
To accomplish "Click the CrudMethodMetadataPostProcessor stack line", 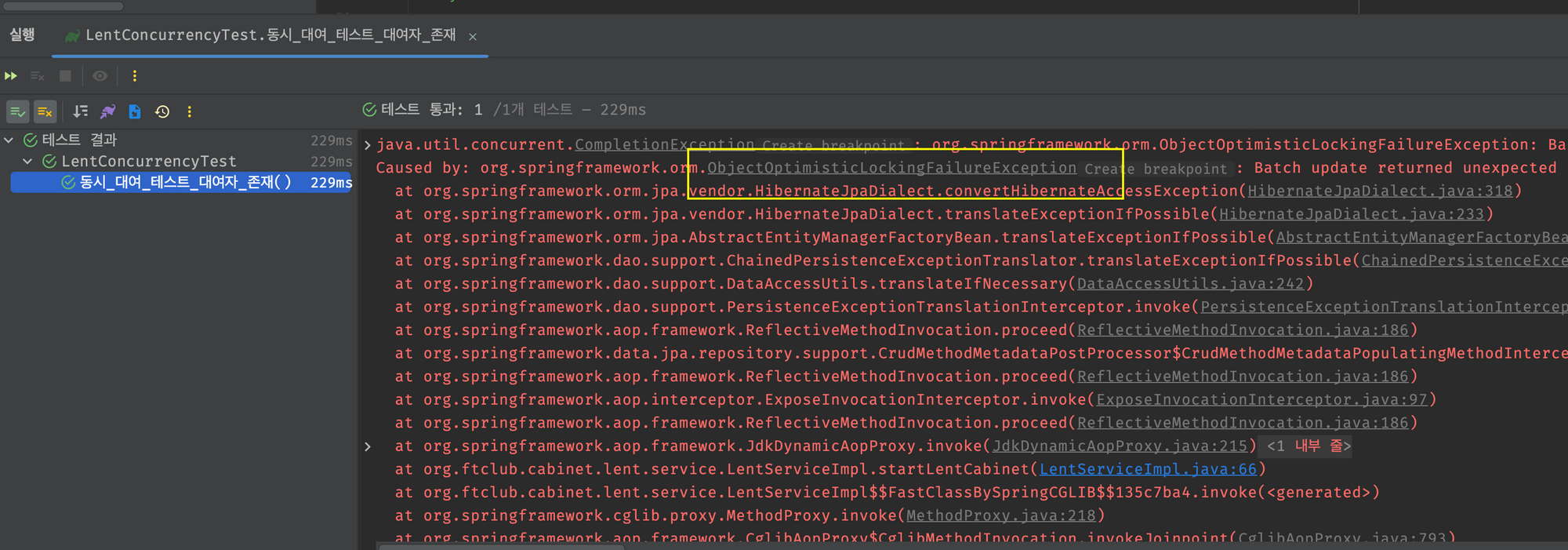I will 980,354.
